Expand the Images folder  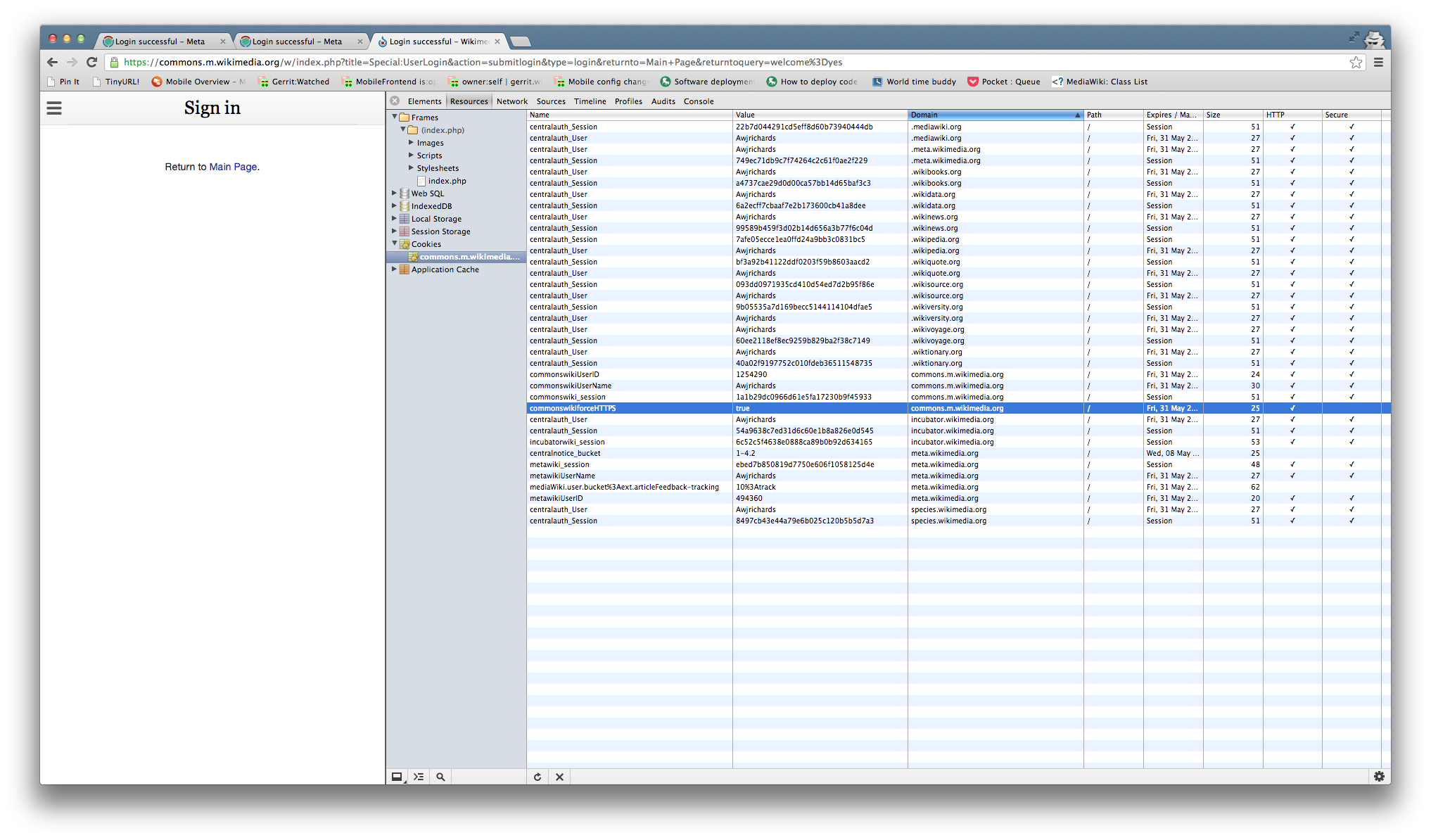pyautogui.click(x=411, y=143)
